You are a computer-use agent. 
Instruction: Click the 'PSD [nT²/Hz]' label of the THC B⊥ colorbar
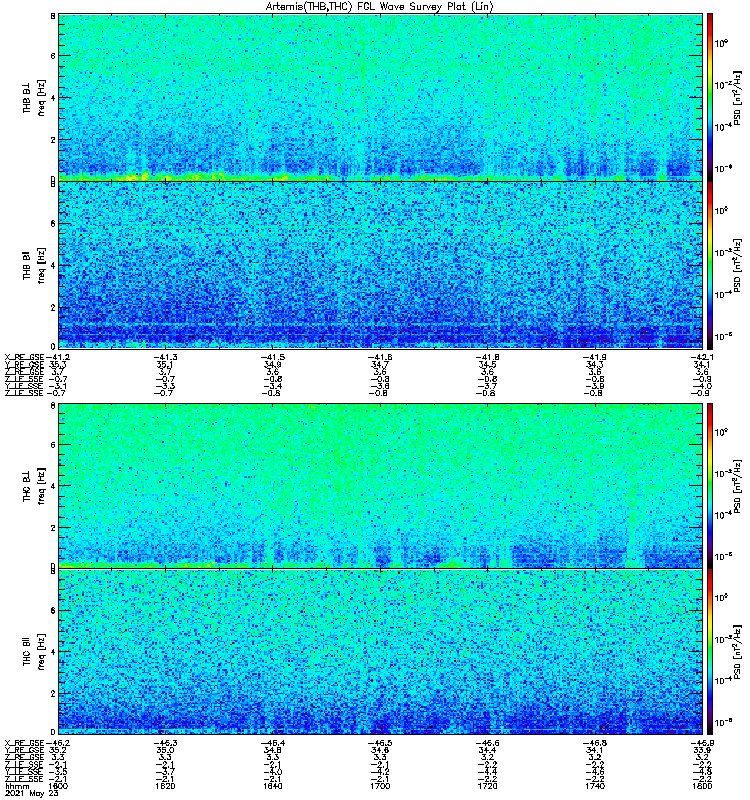(x=738, y=486)
